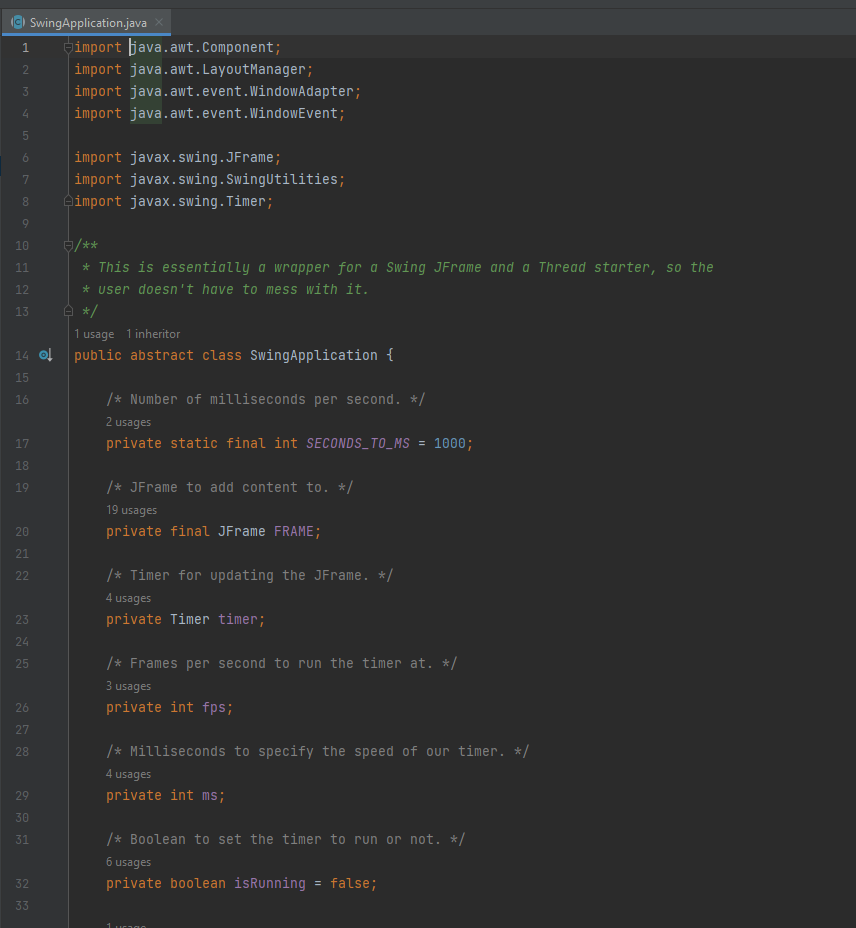This screenshot has height=928, width=856.
Task: Click '4 usages' hint above the ms field
Action: [x=128, y=774]
